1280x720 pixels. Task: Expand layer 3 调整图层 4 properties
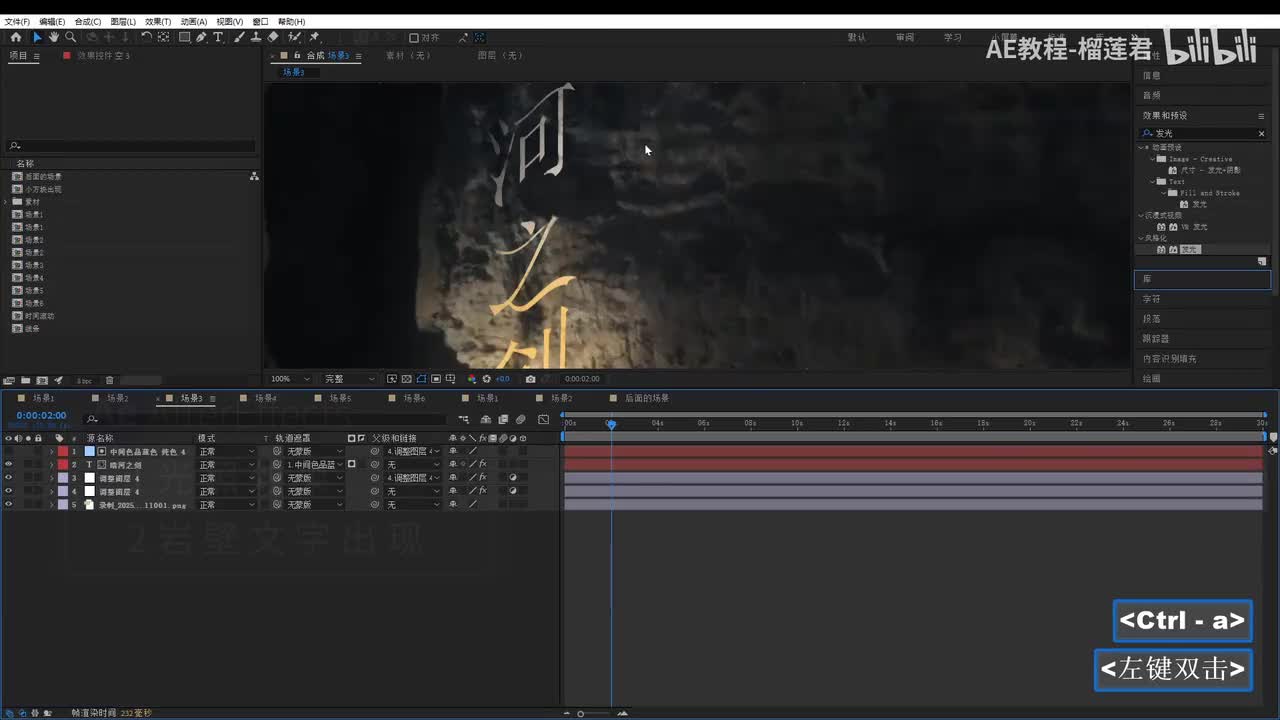pyautogui.click(x=52, y=478)
